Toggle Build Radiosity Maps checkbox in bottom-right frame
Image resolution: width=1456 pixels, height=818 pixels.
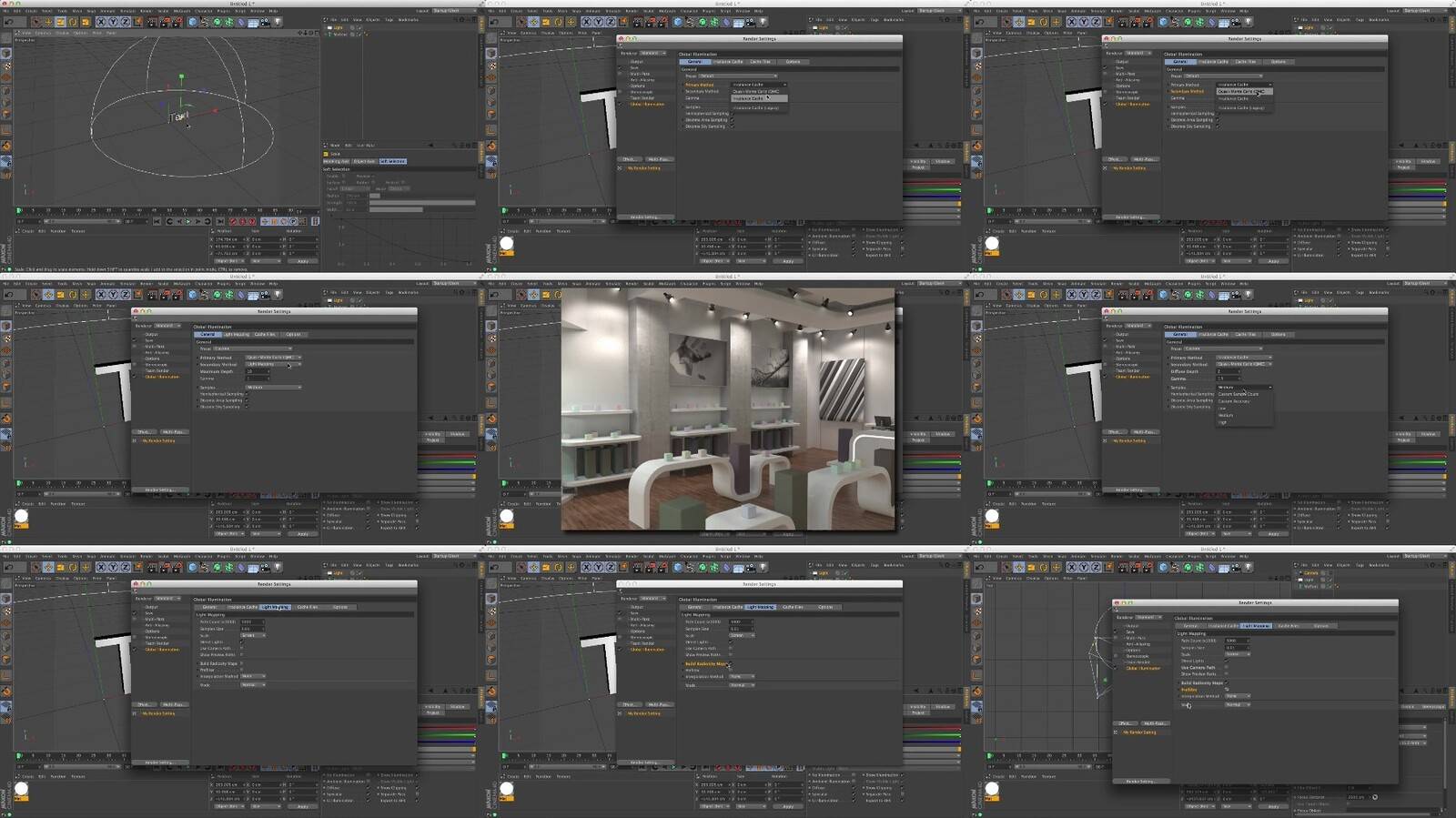coord(1226,682)
